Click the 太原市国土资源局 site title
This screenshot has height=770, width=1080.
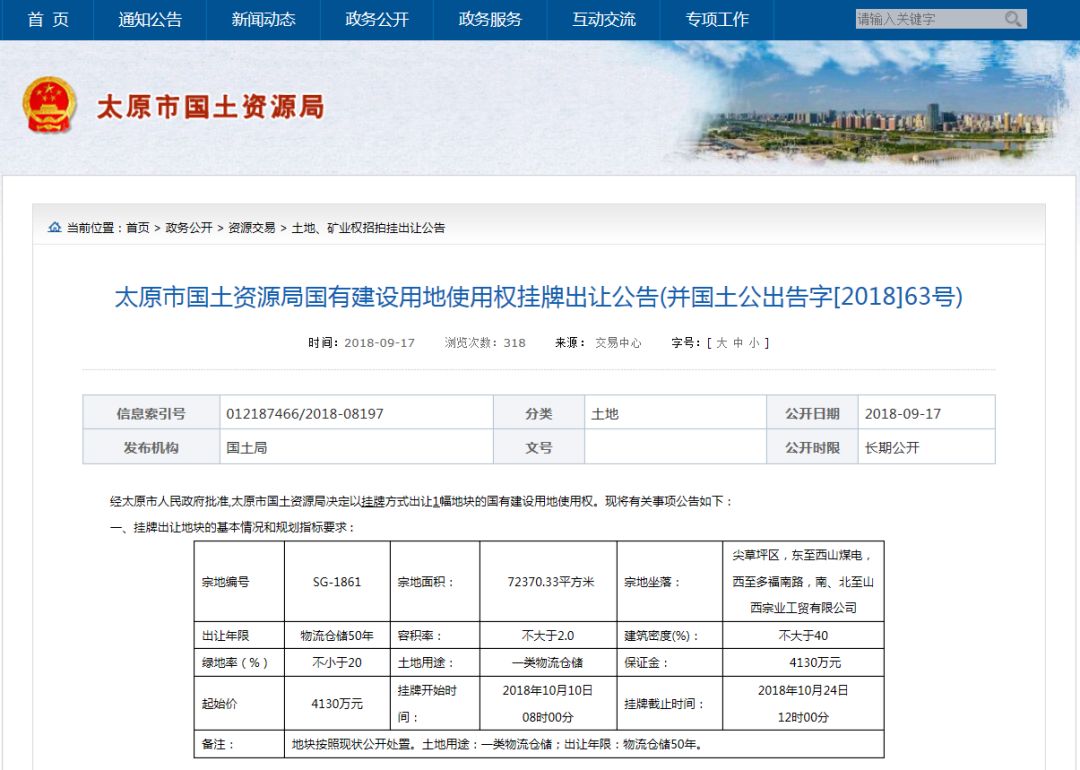tap(210, 107)
